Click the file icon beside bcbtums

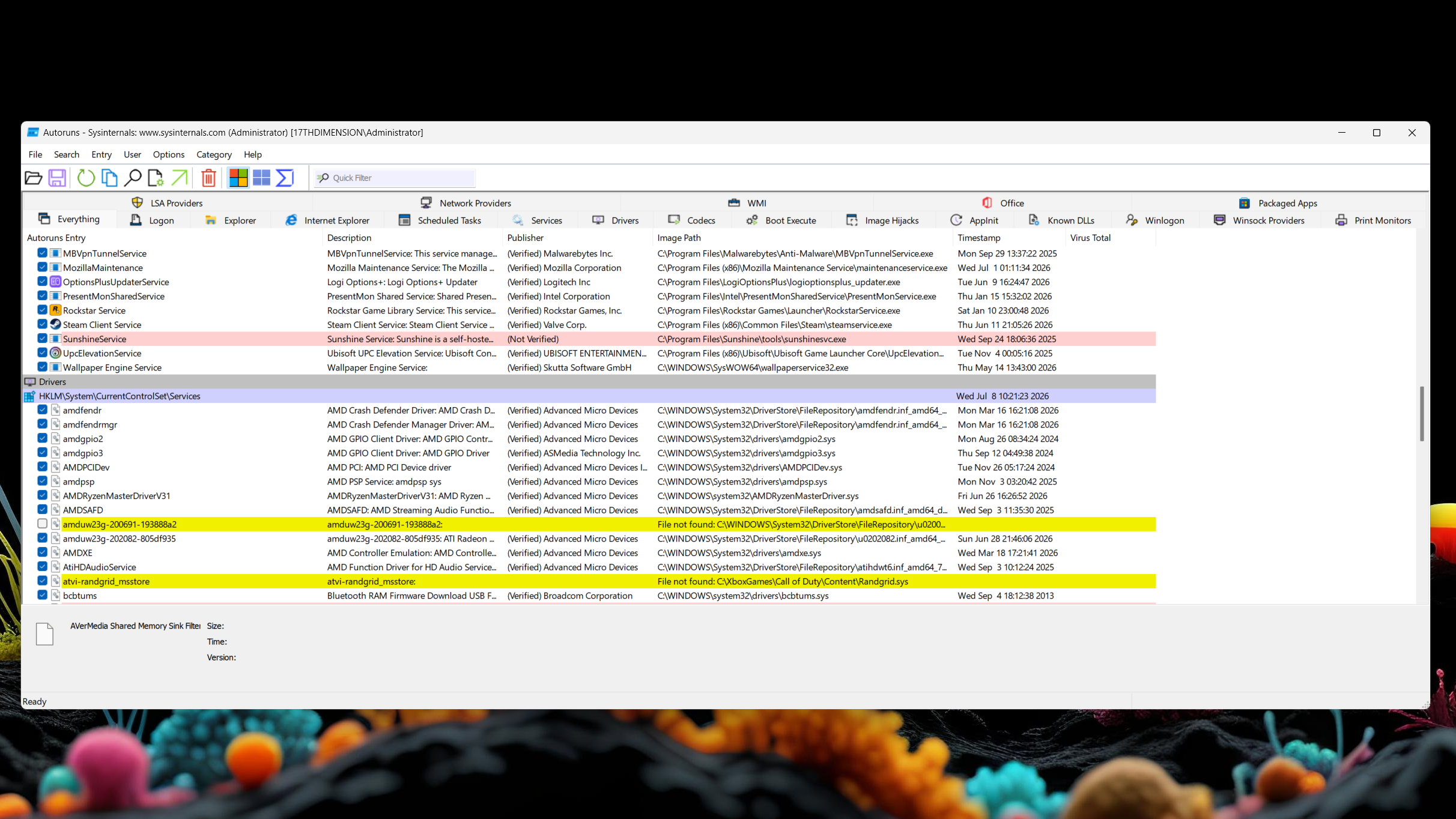[55, 596]
